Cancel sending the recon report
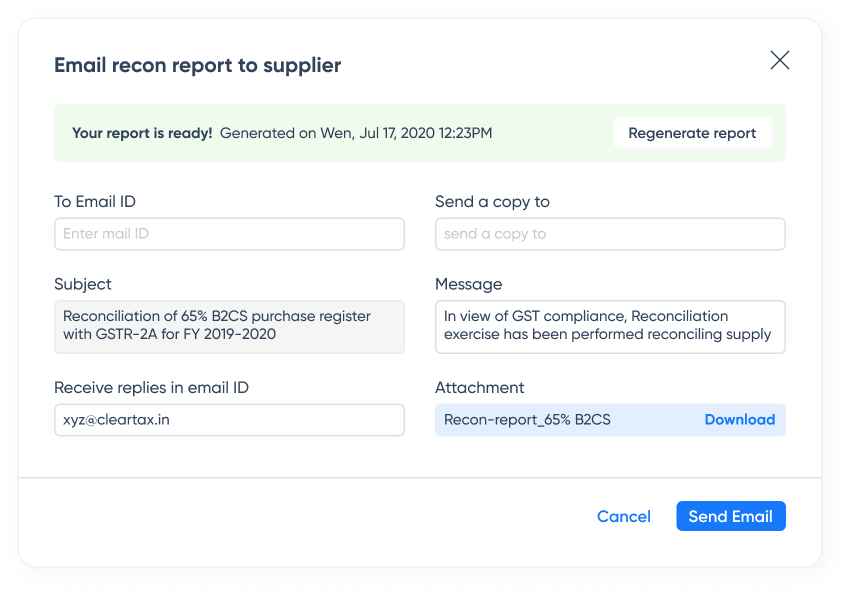 [623, 516]
